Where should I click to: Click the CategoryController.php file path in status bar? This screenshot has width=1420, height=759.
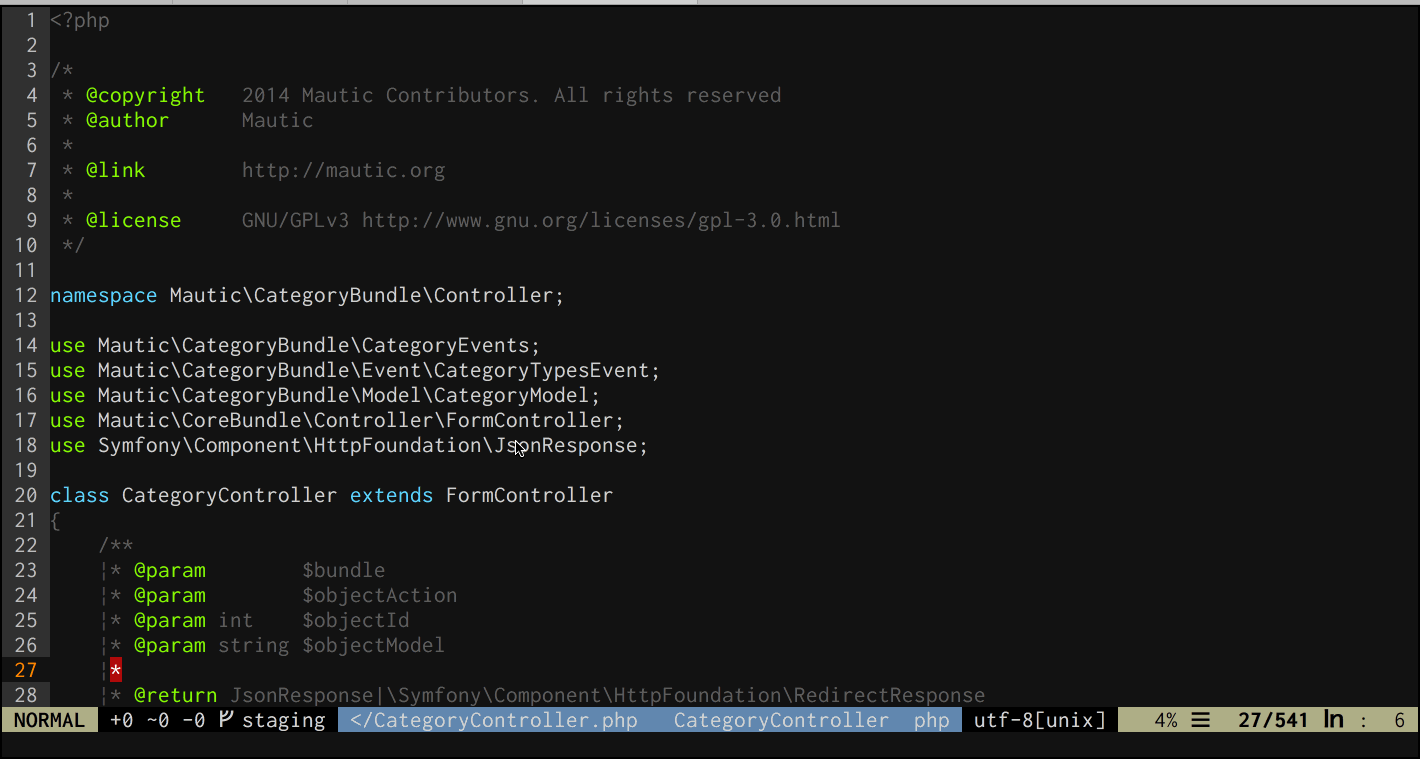(x=494, y=720)
